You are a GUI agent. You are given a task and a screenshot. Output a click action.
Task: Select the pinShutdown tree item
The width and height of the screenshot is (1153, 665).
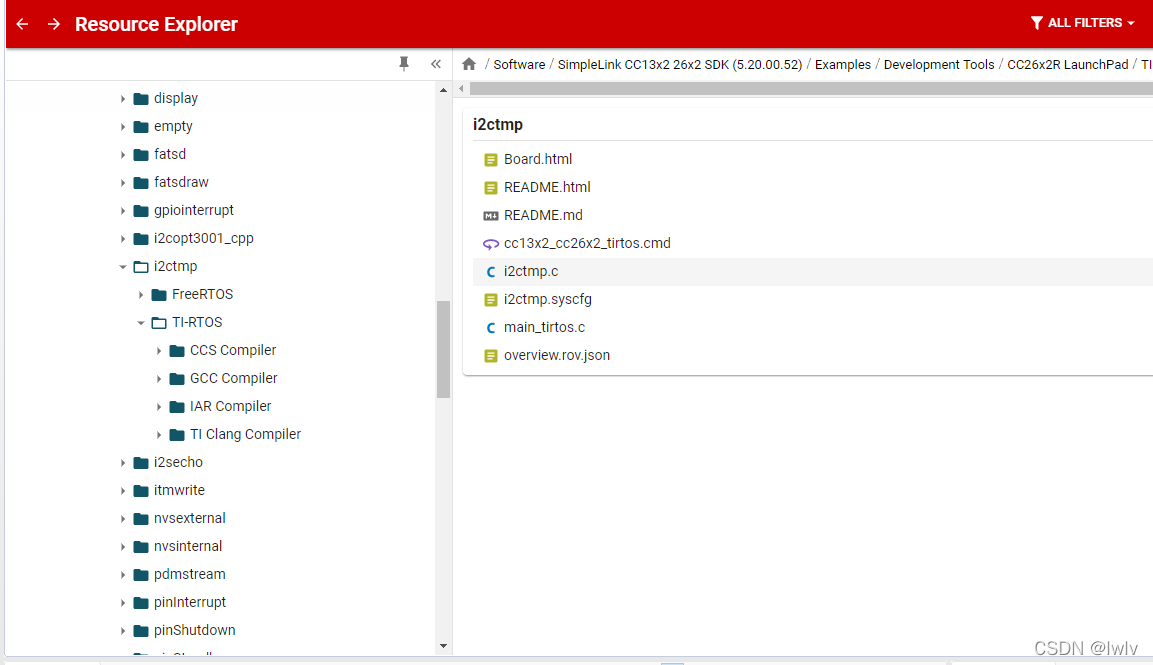click(194, 630)
